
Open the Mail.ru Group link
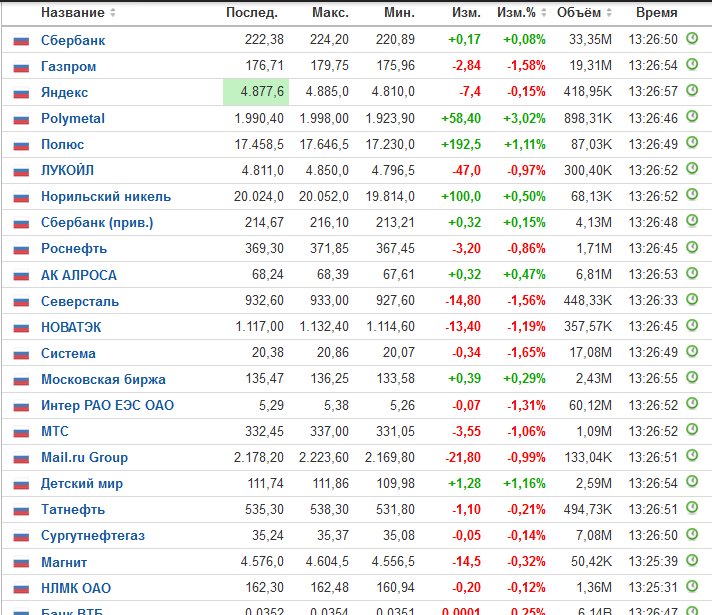(84, 457)
